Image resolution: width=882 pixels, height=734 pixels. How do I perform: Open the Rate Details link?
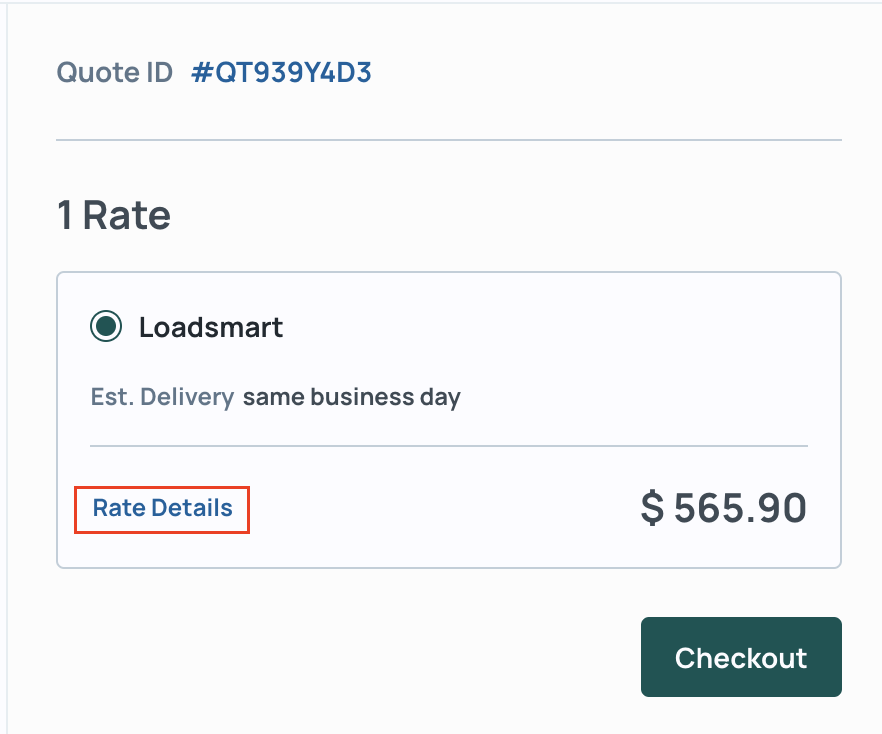tap(162, 508)
